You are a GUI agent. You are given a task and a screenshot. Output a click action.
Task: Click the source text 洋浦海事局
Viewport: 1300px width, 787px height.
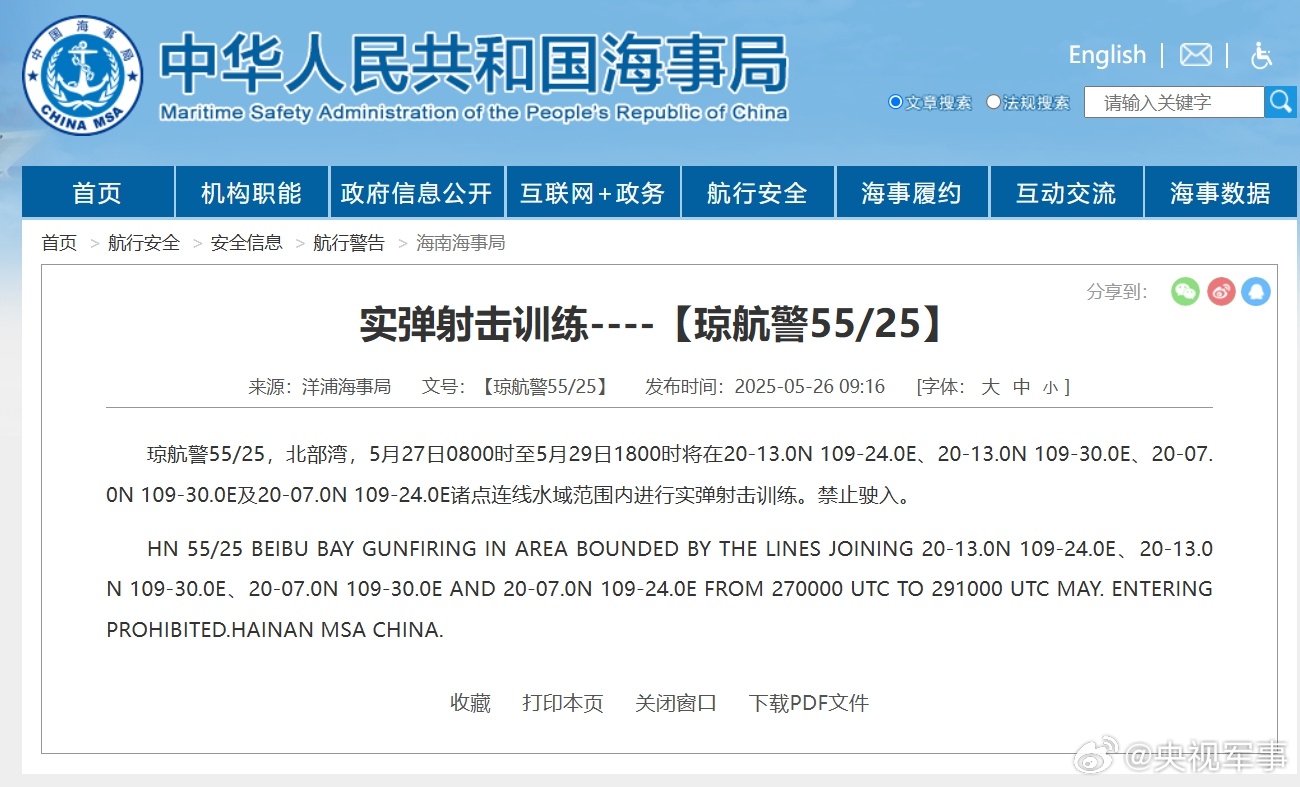click(346, 387)
